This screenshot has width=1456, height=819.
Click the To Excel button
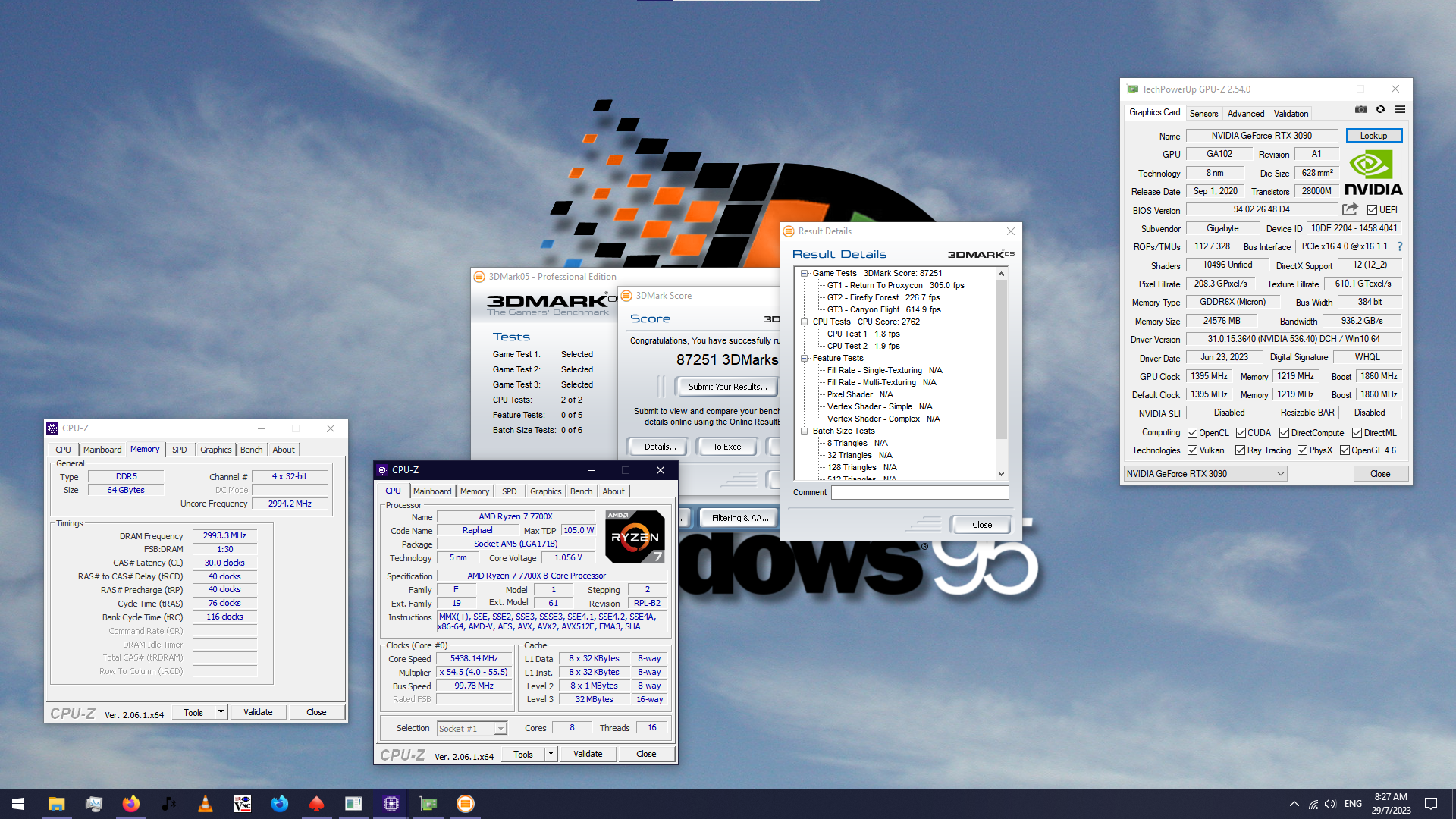(x=727, y=447)
